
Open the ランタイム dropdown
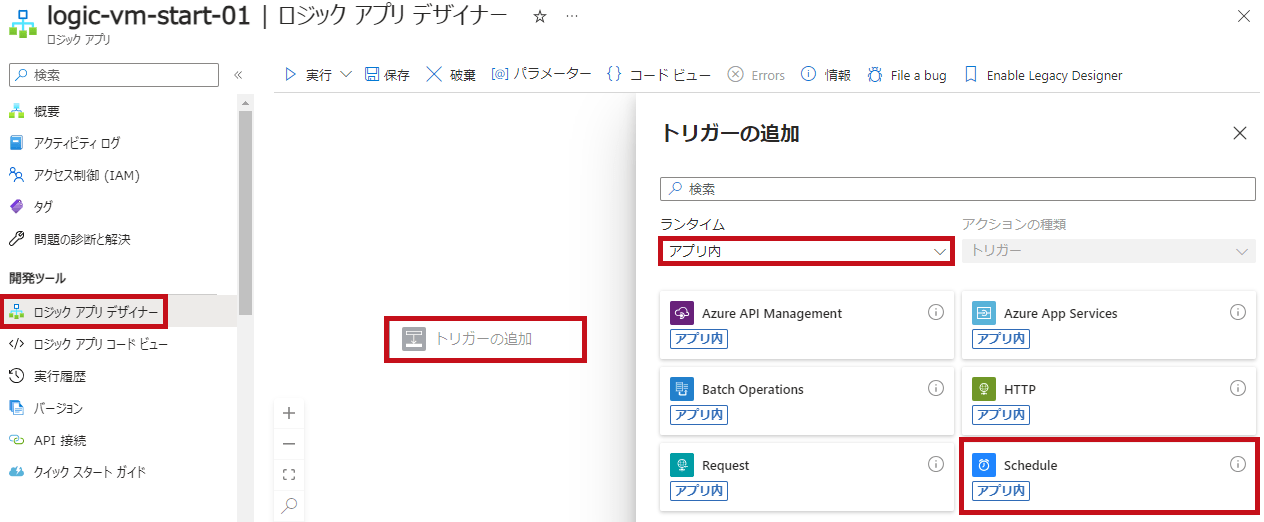pyautogui.click(x=806, y=251)
